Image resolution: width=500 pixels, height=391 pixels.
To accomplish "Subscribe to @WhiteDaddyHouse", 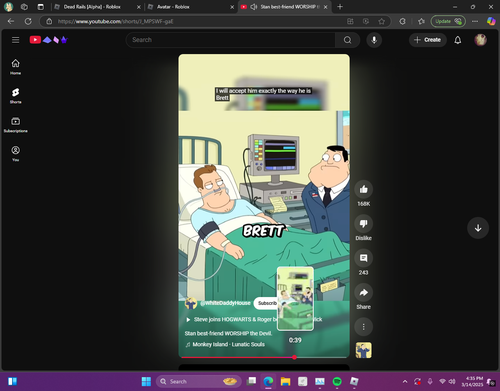I will 267,303.
